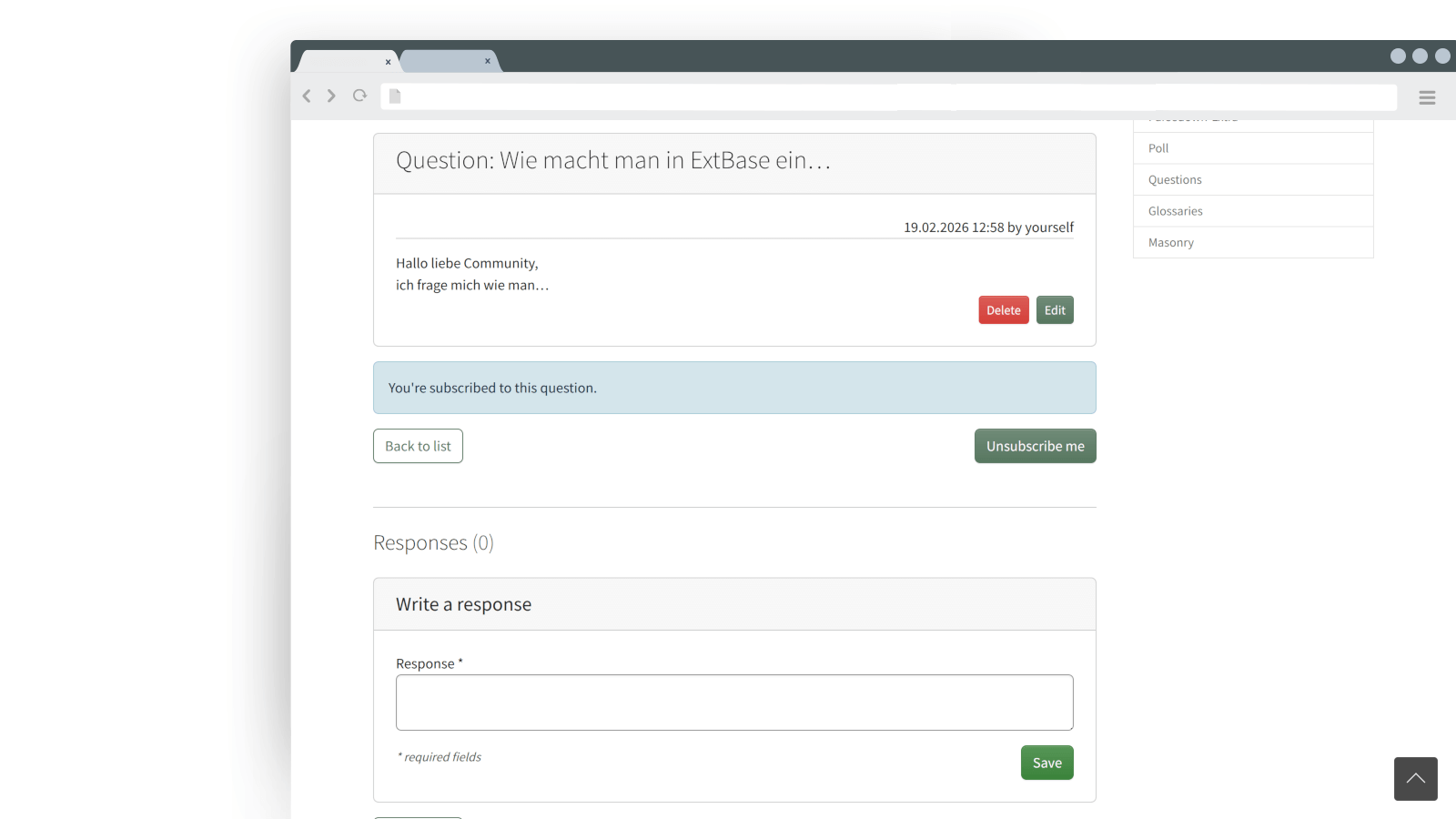The image size is (1456, 819).
Task: Open the browser hamburger menu
Action: tap(1427, 97)
